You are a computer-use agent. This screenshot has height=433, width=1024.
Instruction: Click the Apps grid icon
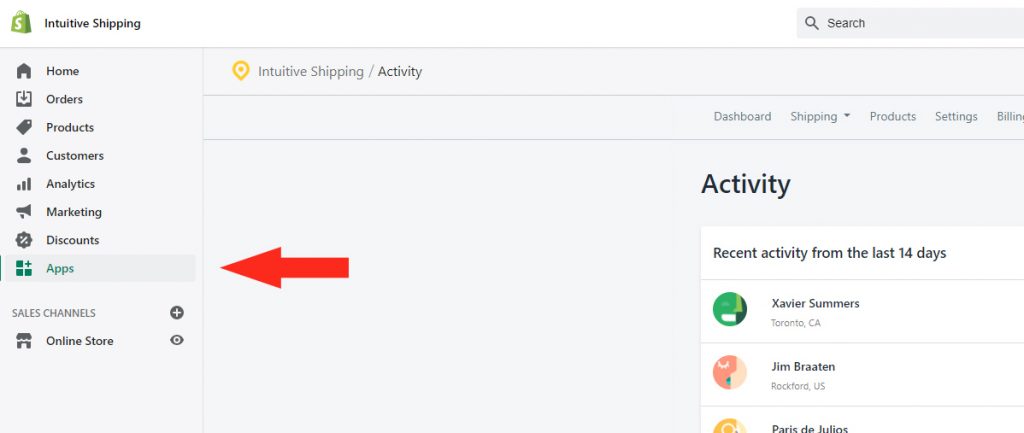tap(24, 268)
